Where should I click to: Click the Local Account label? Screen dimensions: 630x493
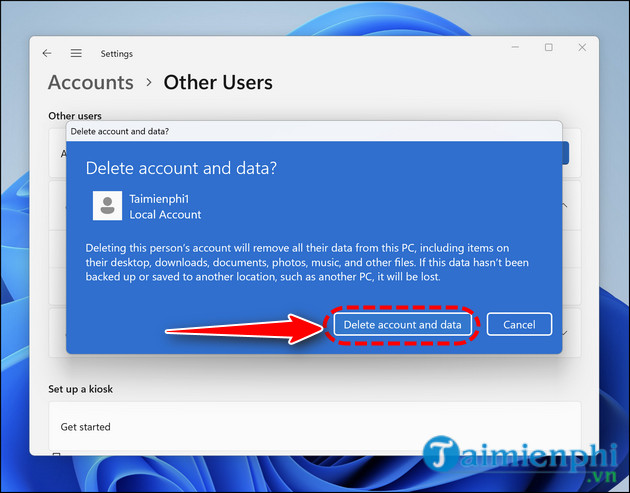click(x=165, y=214)
